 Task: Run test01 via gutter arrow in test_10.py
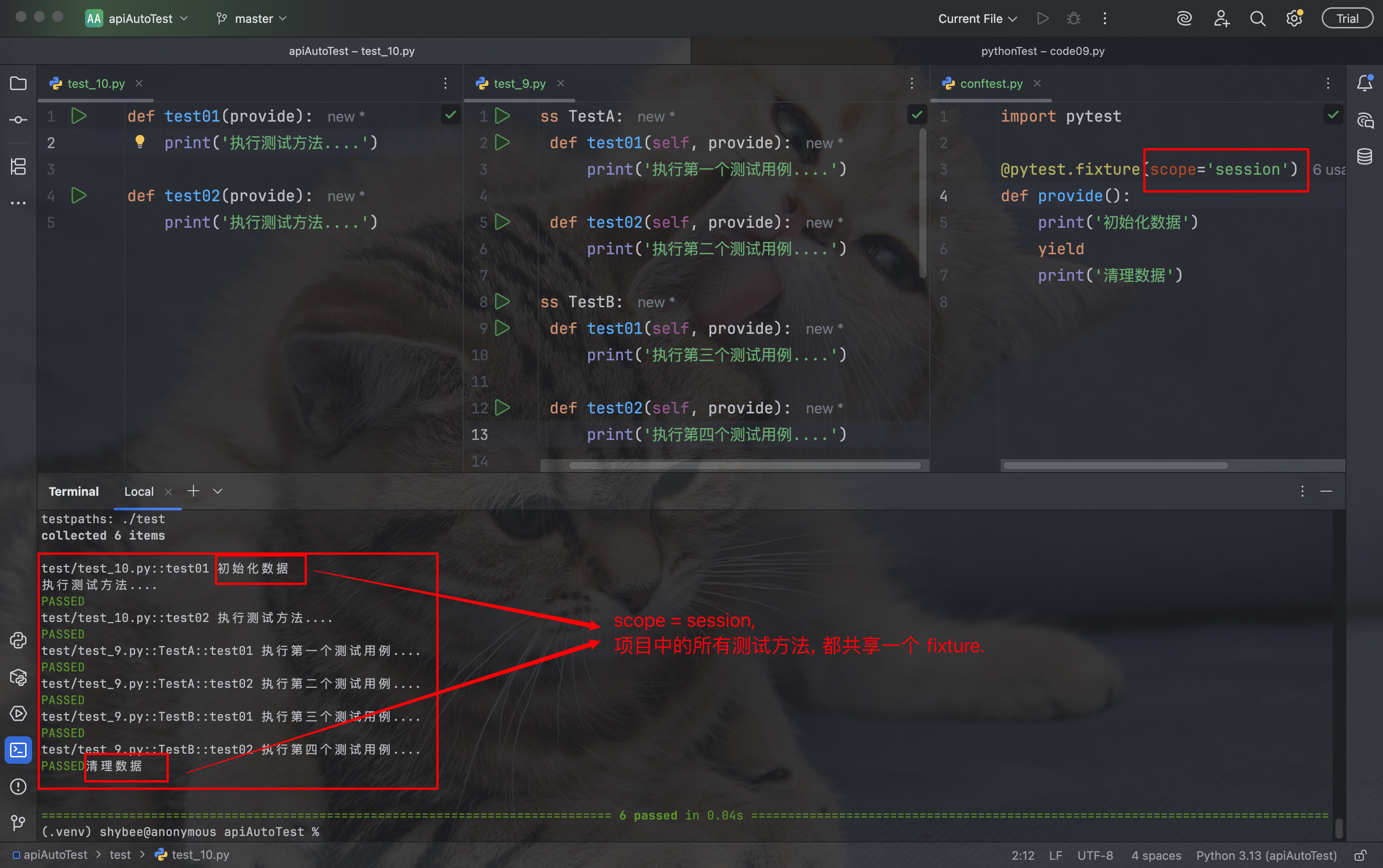[79, 116]
